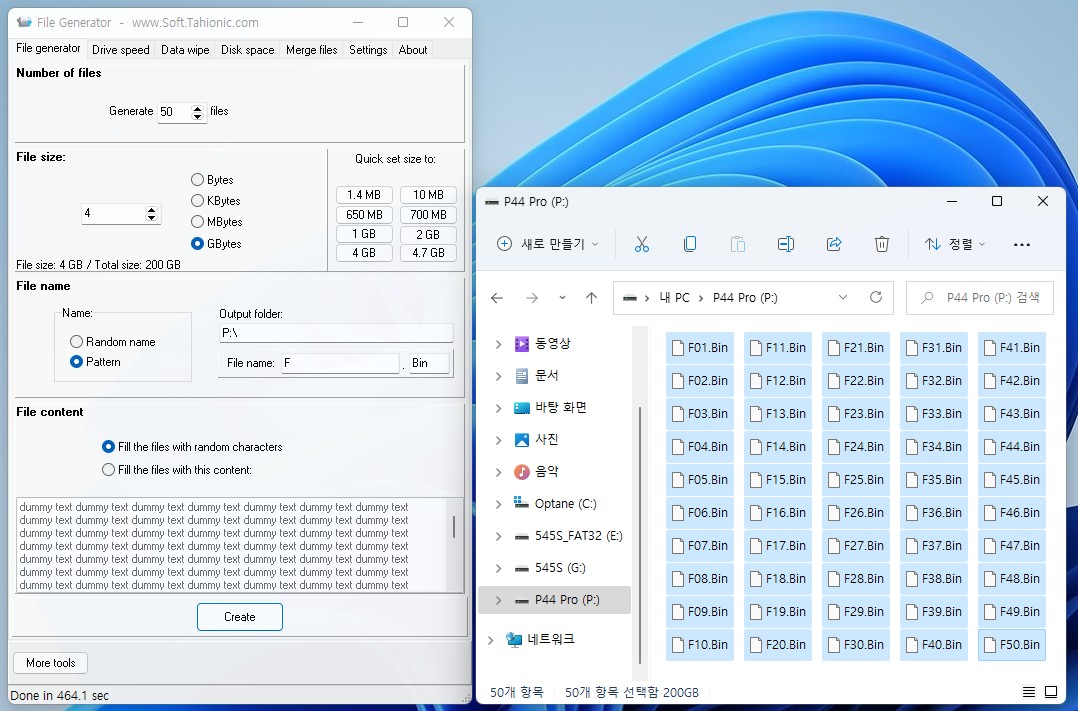The image size is (1078, 711).
Task: Click the Documents (문서) folder icon in sidebar
Action: [522, 375]
